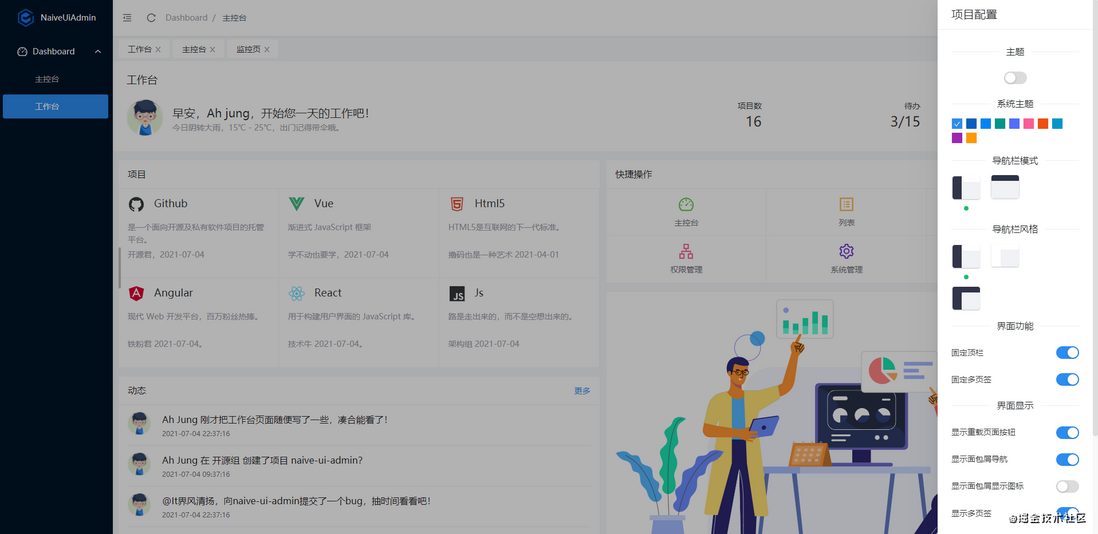Image resolution: width=1098 pixels, height=534 pixels.
Task: Click the Angular project title
Action: pos(174,293)
